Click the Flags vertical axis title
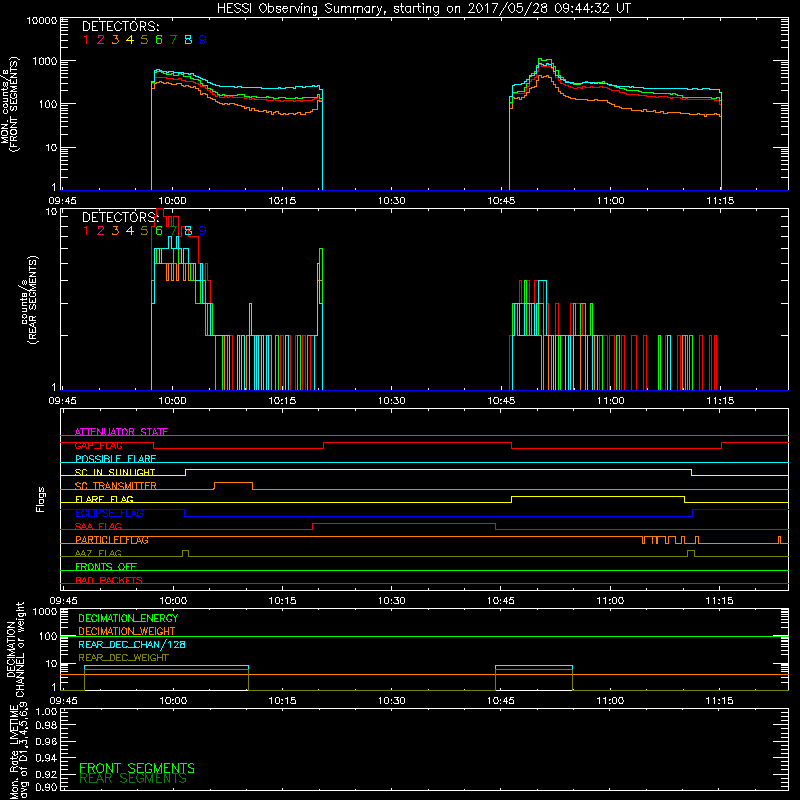This screenshot has height=800, width=800. pyautogui.click(x=41, y=499)
